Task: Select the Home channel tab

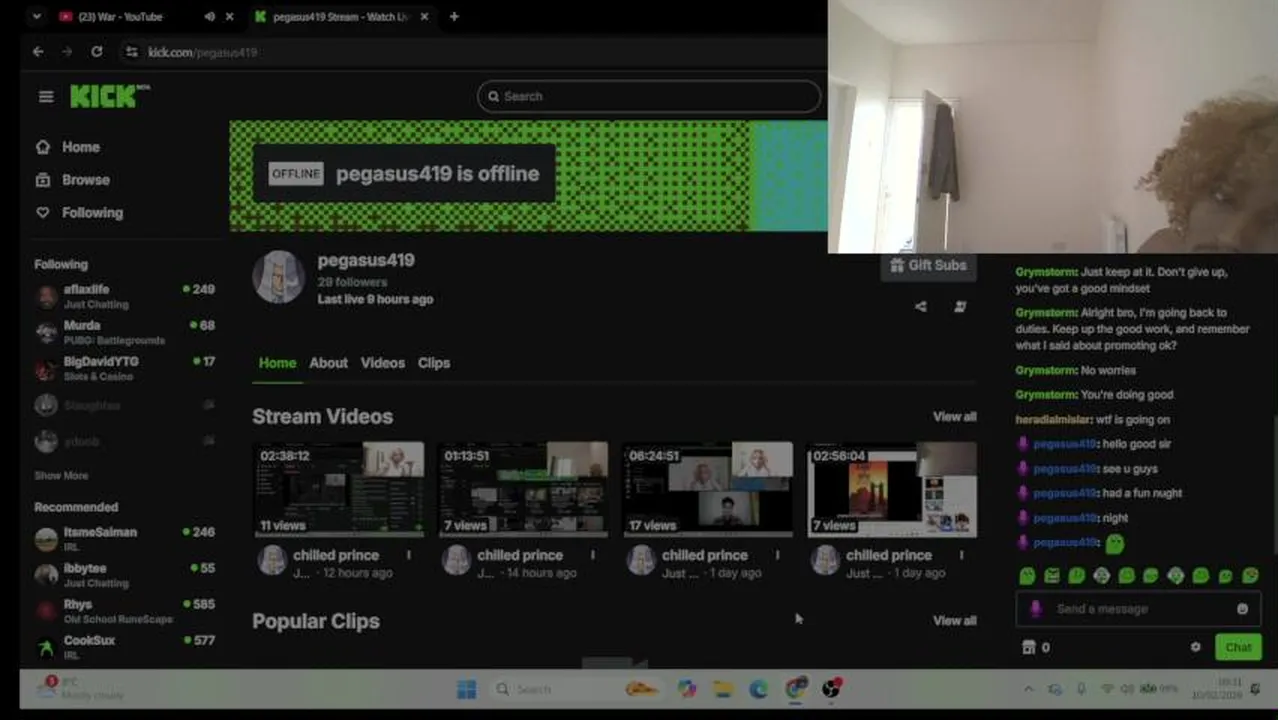Action: click(x=277, y=363)
